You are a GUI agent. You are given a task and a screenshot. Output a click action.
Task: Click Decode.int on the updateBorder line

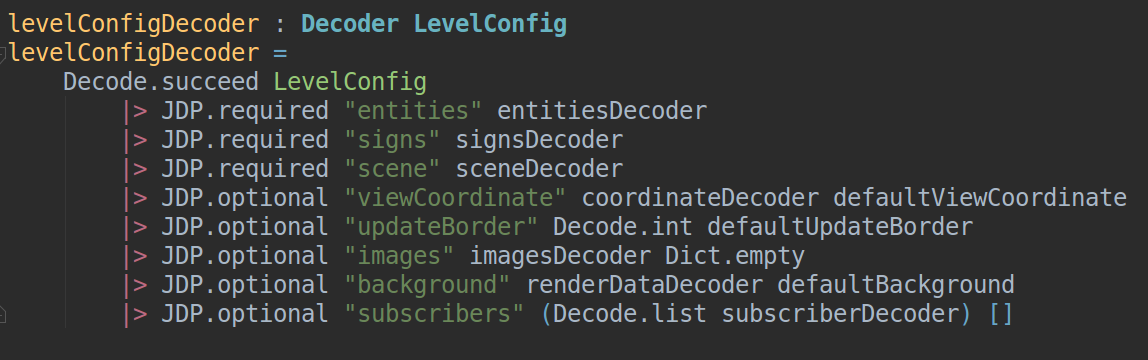click(x=623, y=227)
